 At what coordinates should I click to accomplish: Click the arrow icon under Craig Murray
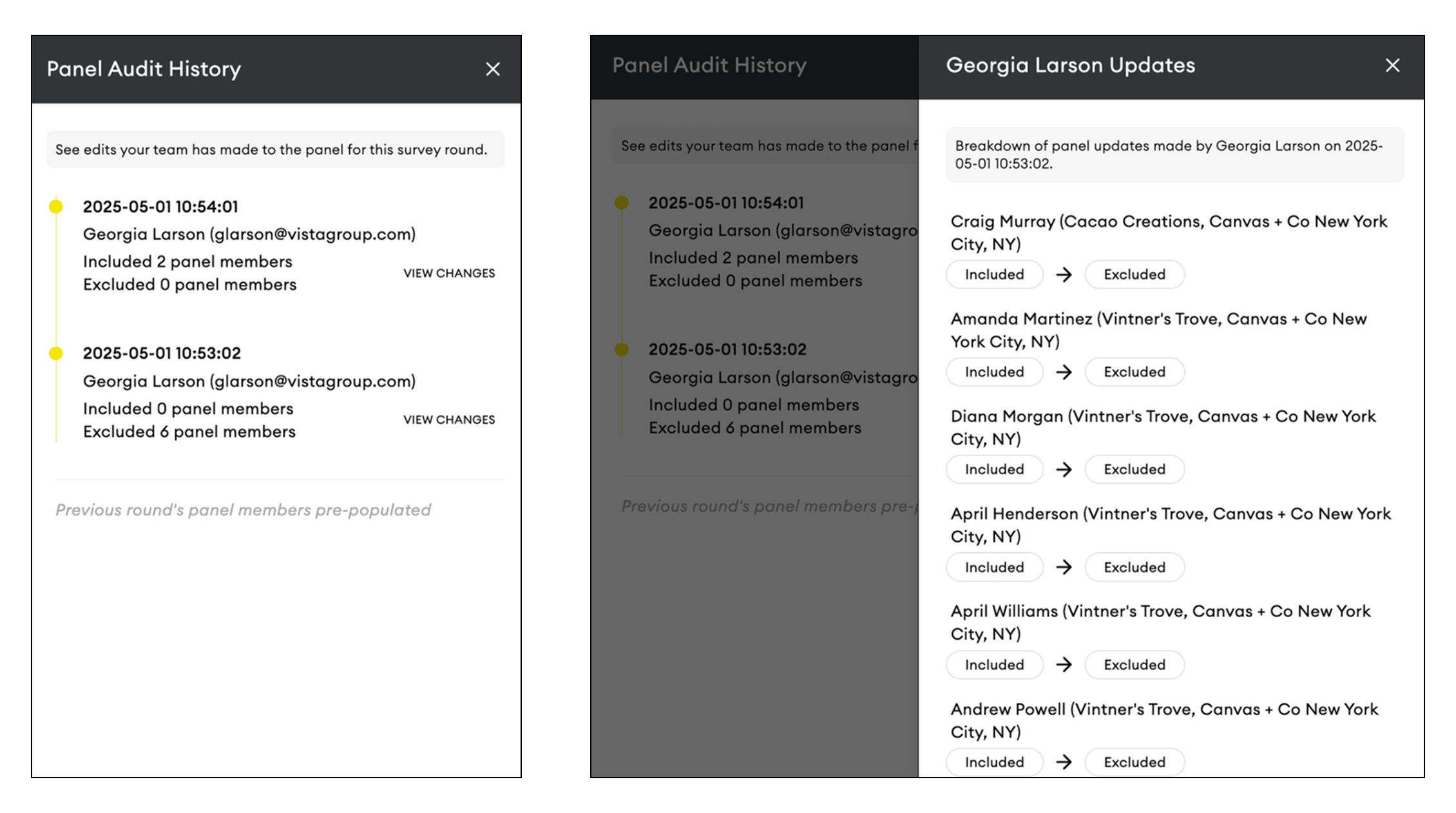(x=1064, y=274)
